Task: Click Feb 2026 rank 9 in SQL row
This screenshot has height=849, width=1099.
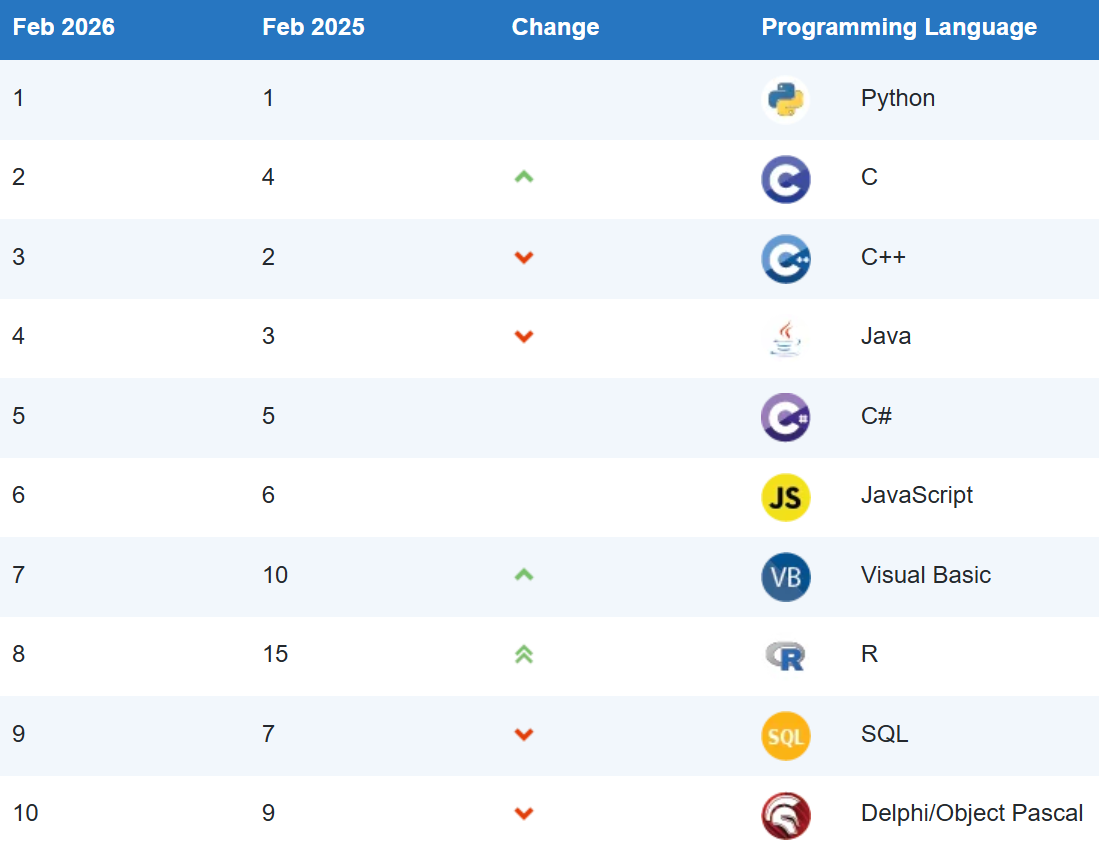Action: tap(18, 733)
